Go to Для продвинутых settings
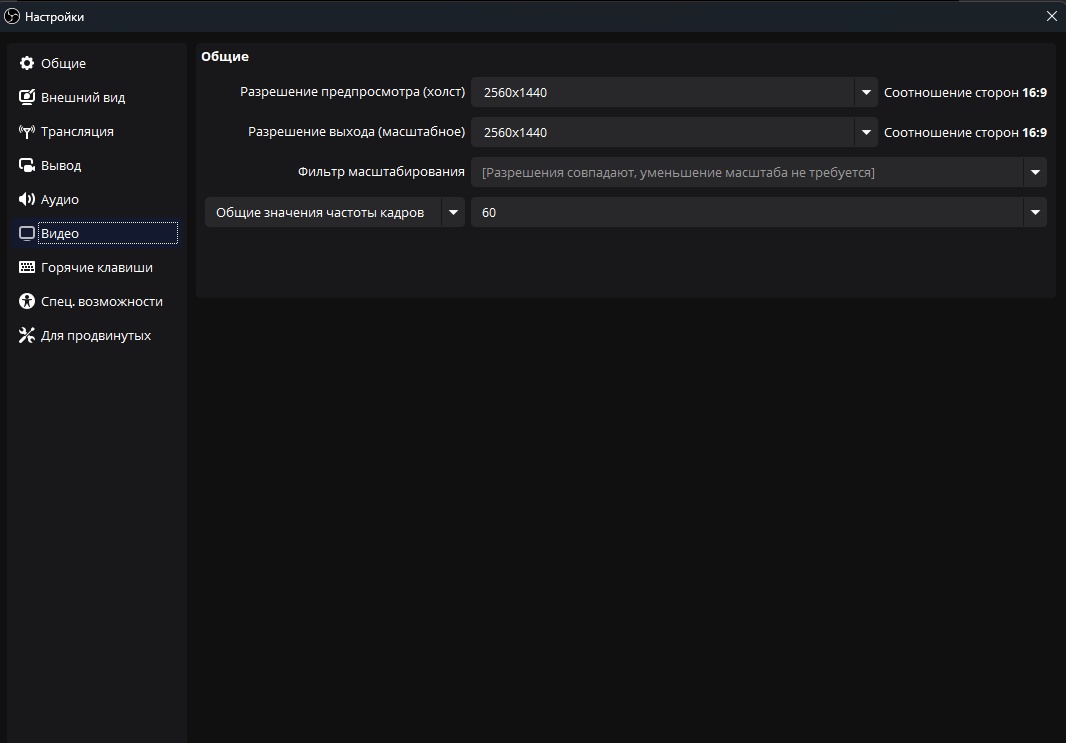Screen dimensions: 1066x743 point(97,335)
